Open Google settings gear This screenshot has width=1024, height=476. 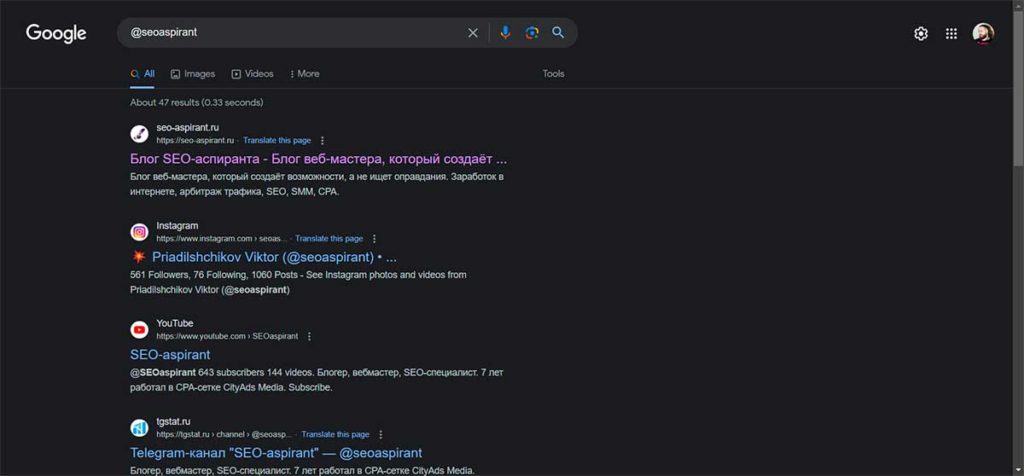(921, 34)
